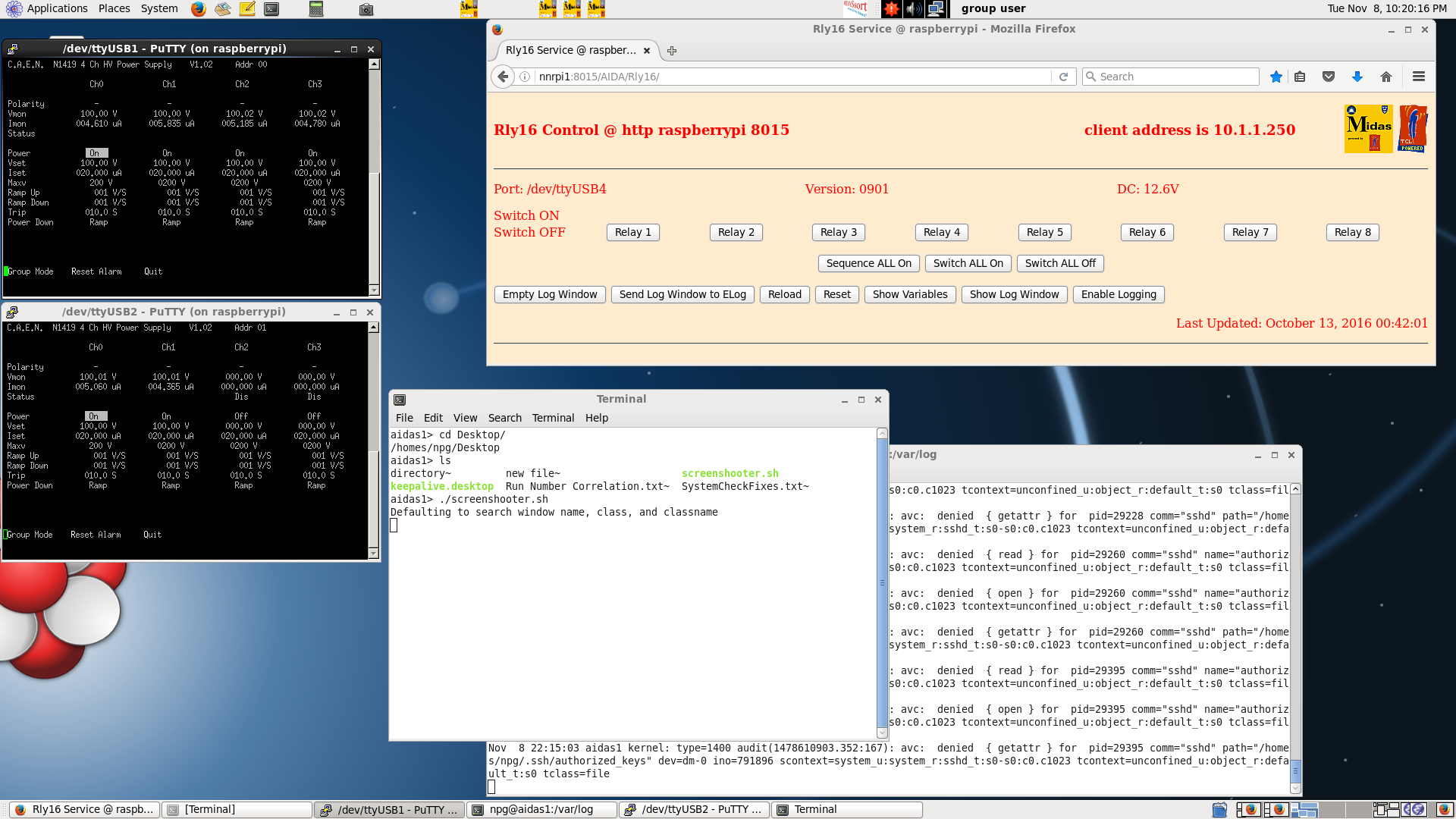Click the Firefox URL address field
1456x819 pixels.
tap(792, 77)
